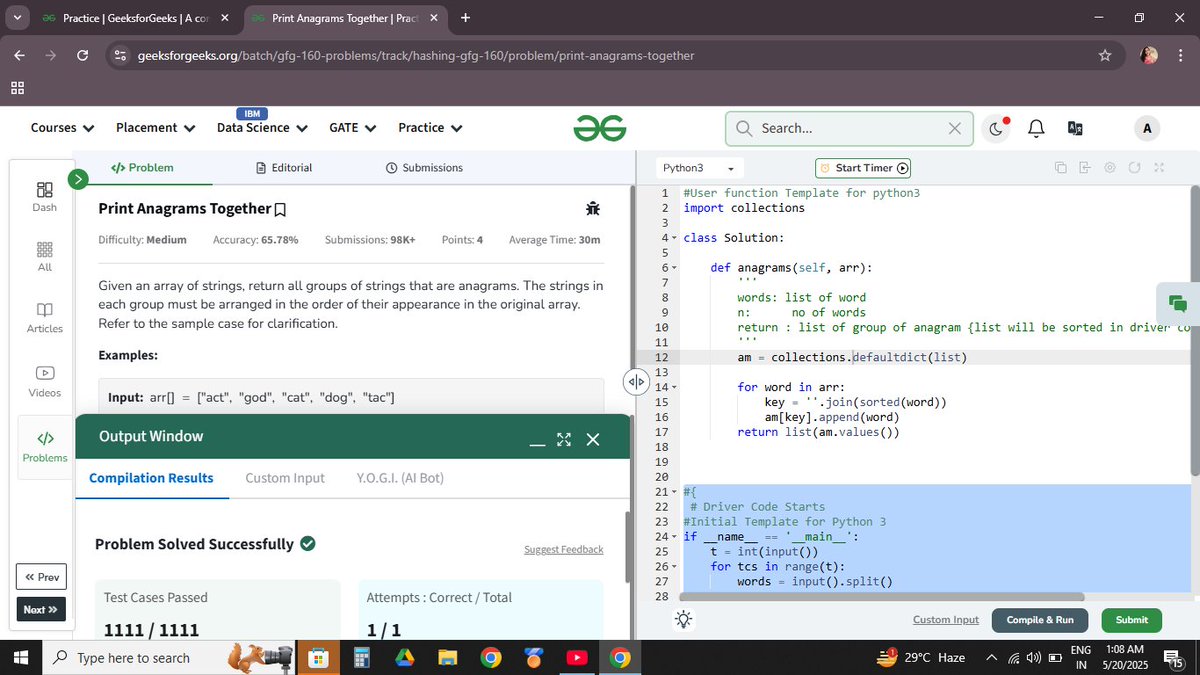This screenshot has width=1200, height=675.
Task: Open the Dash sidebar item
Action: (45, 196)
